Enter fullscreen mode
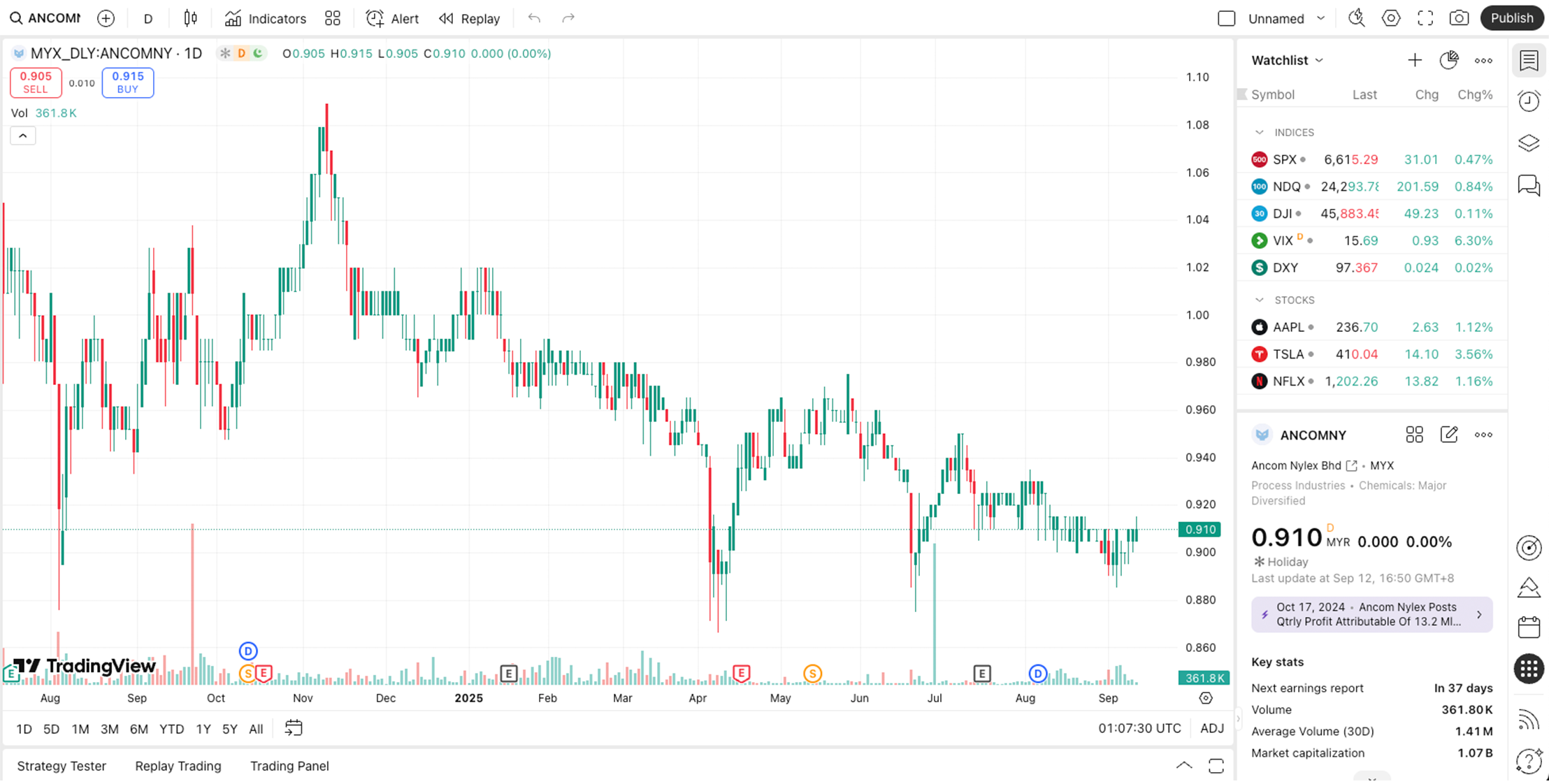 click(1425, 18)
